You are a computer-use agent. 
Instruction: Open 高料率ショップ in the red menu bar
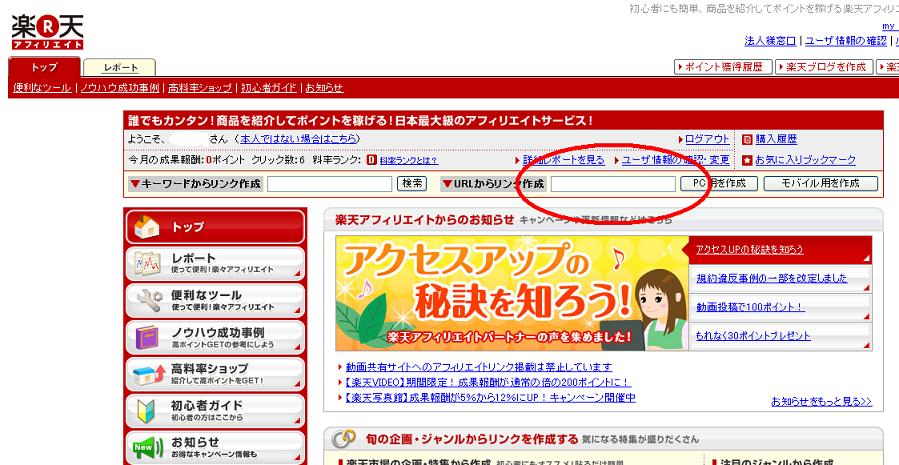[x=200, y=88]
